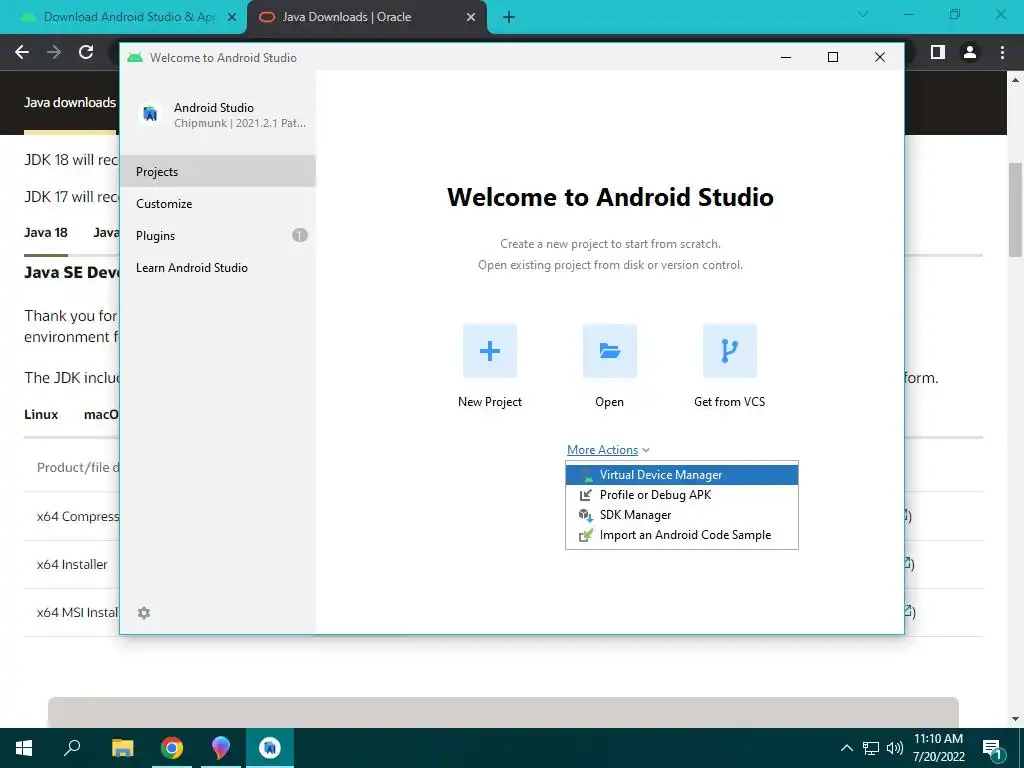Click the Chrome back arrow
1024x768 pixels.
[x=22, y=52]
